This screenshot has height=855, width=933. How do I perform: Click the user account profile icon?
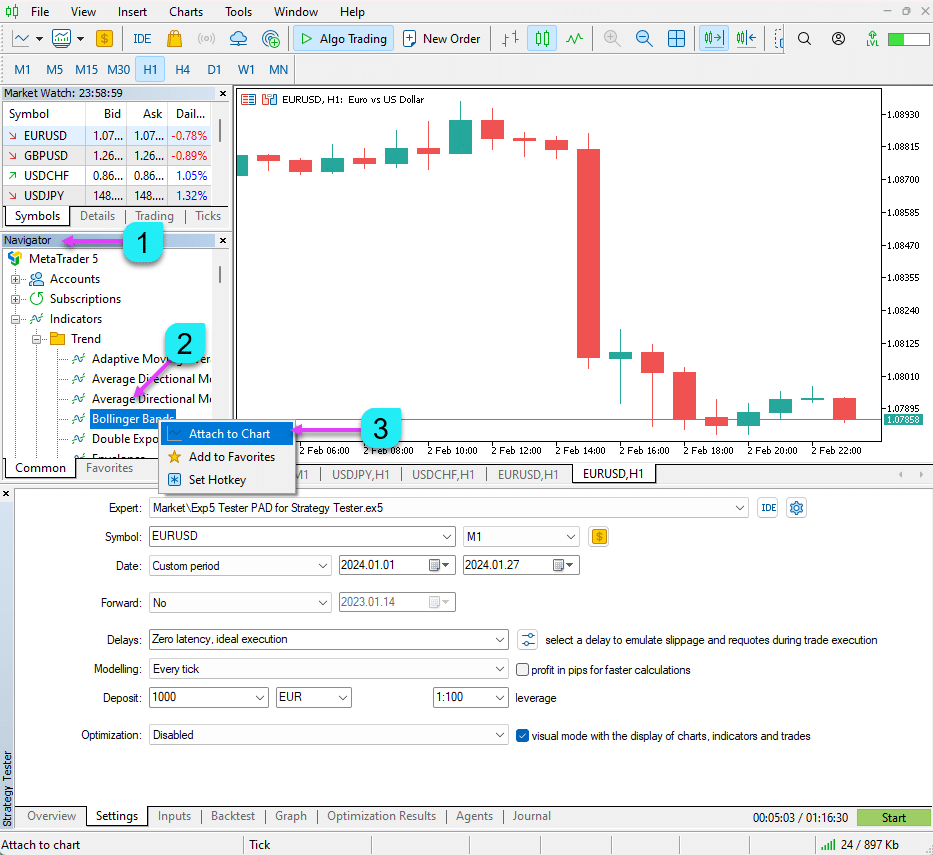[x=838, y=39]
